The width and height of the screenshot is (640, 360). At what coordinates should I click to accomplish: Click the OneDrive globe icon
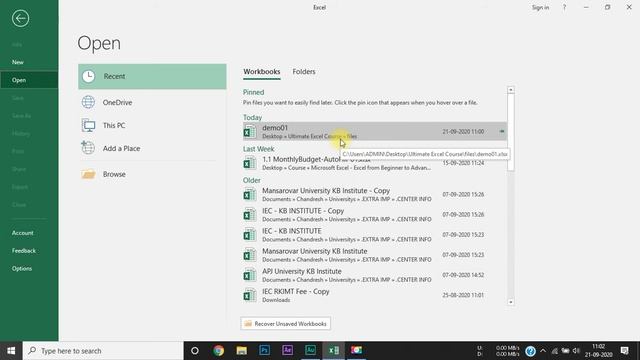point(88,102)
